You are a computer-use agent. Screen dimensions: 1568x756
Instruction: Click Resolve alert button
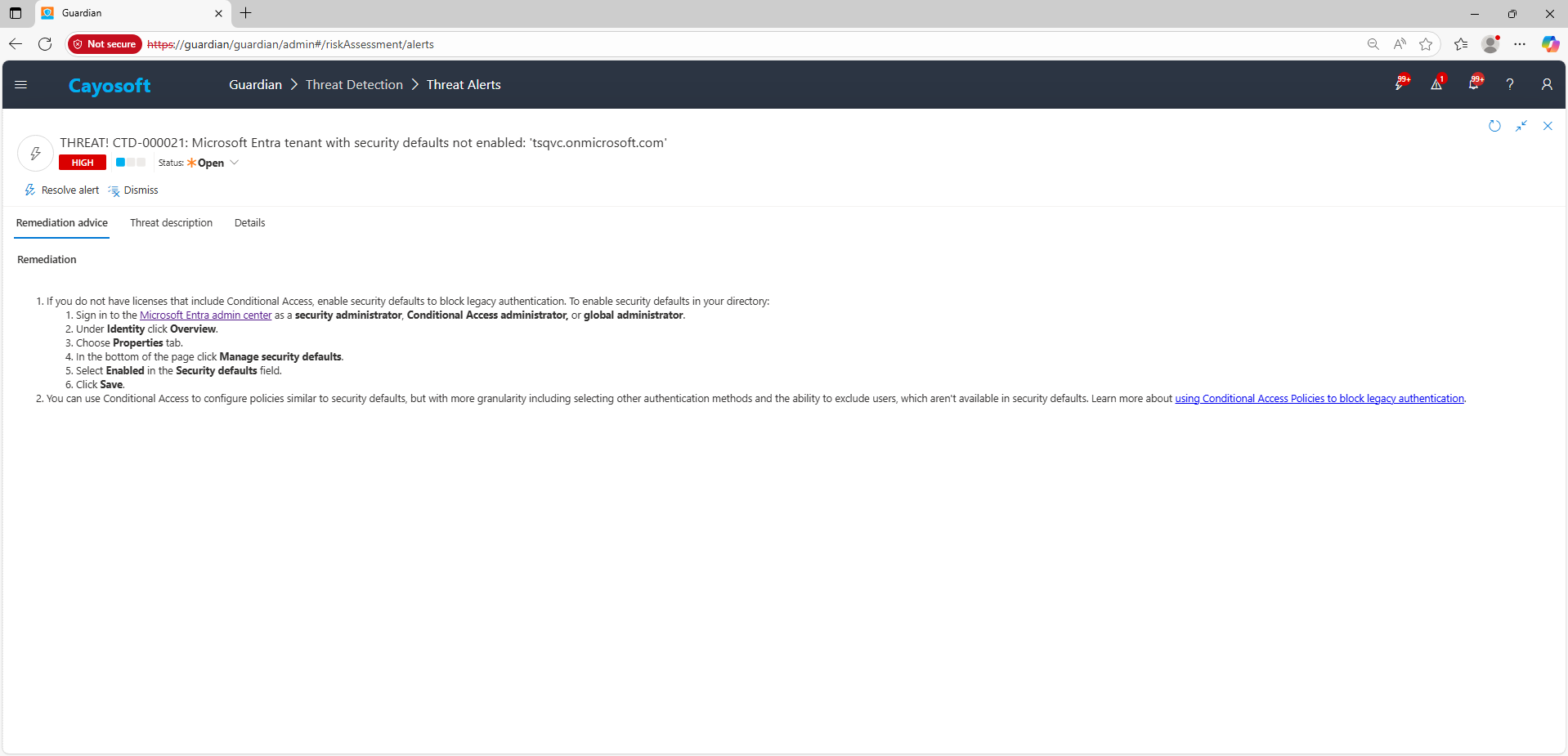[62, 190]
